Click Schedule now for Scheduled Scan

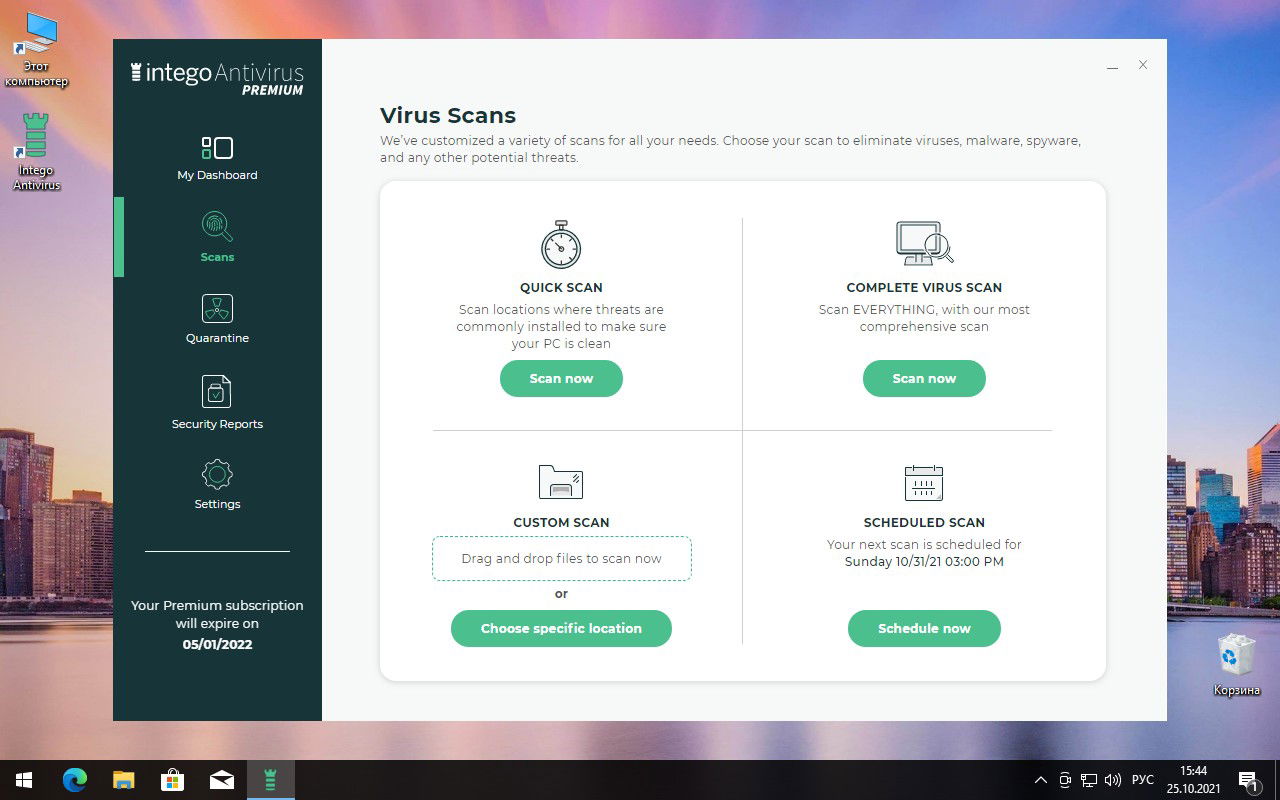(924, 628)
